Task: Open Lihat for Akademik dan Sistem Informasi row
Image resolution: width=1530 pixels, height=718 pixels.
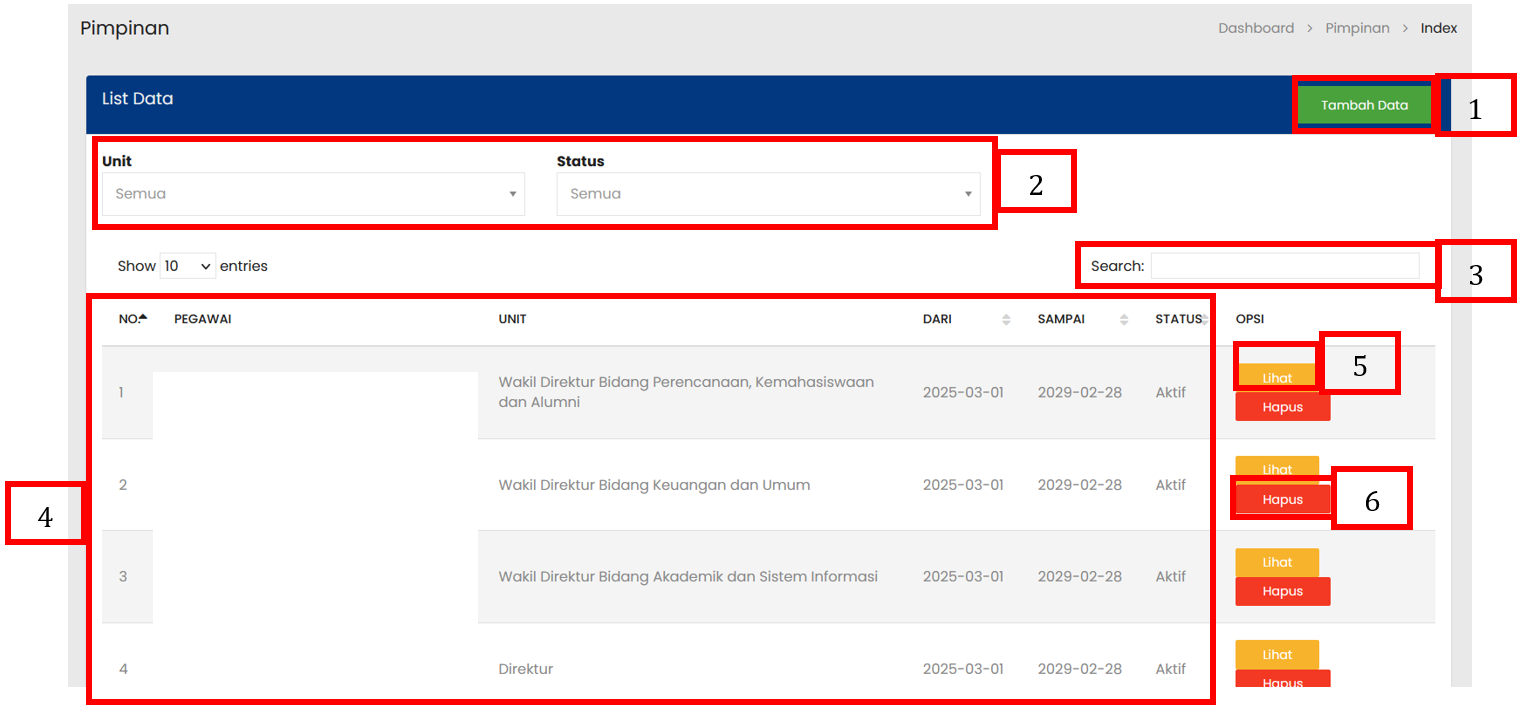Action: point(1277,562)
